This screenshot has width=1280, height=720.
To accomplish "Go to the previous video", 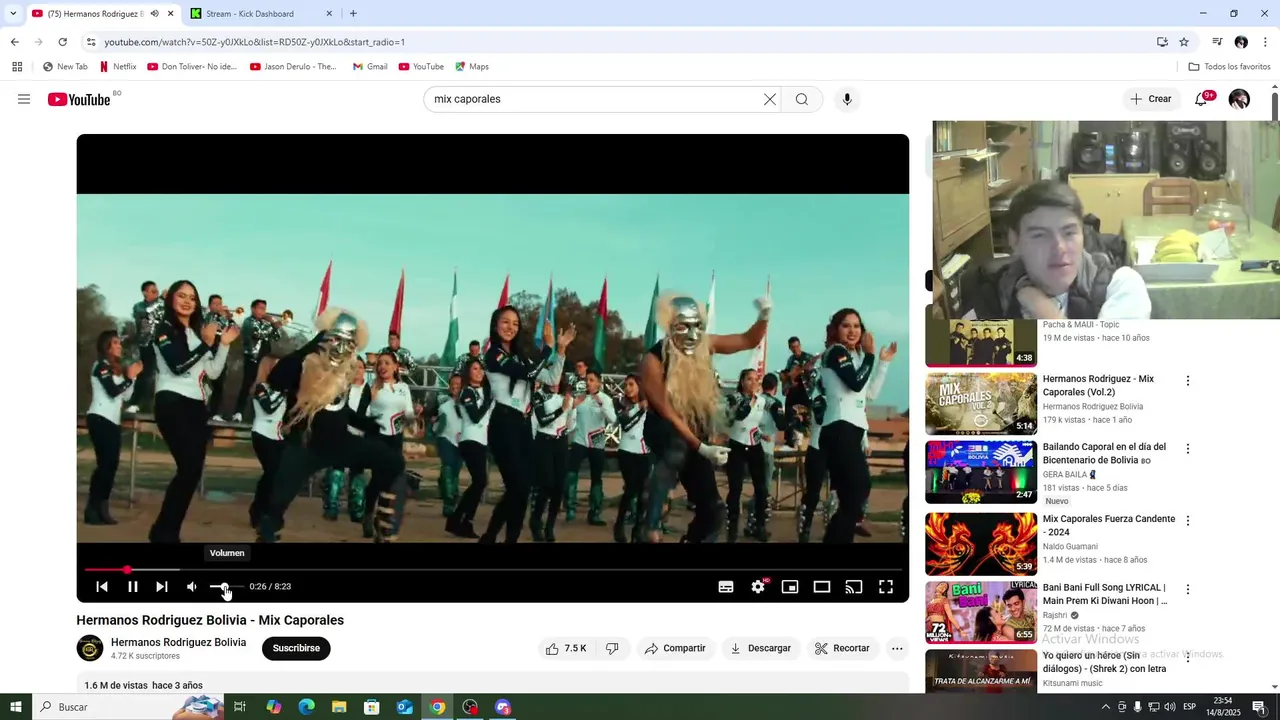I will [102, 587].
